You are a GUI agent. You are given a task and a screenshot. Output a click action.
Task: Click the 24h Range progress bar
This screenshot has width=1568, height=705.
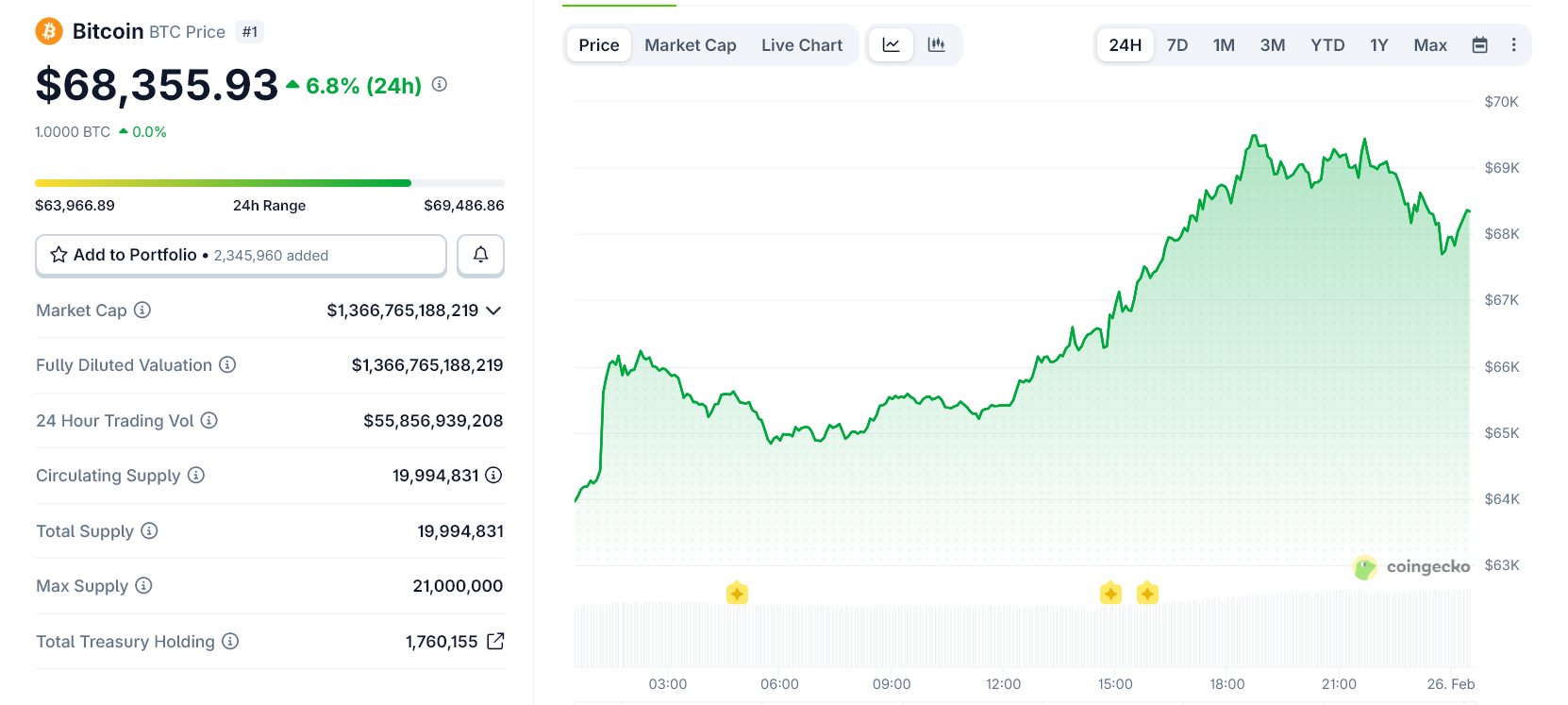click(269, 183)
